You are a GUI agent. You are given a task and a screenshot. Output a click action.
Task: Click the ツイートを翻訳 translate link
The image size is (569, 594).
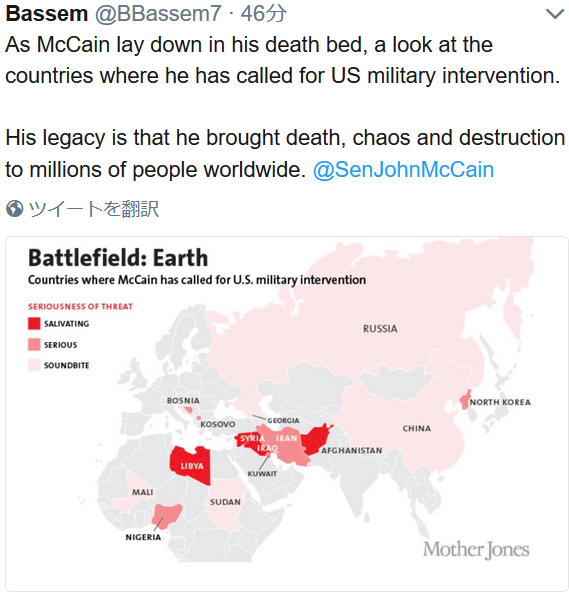(93, 209)
